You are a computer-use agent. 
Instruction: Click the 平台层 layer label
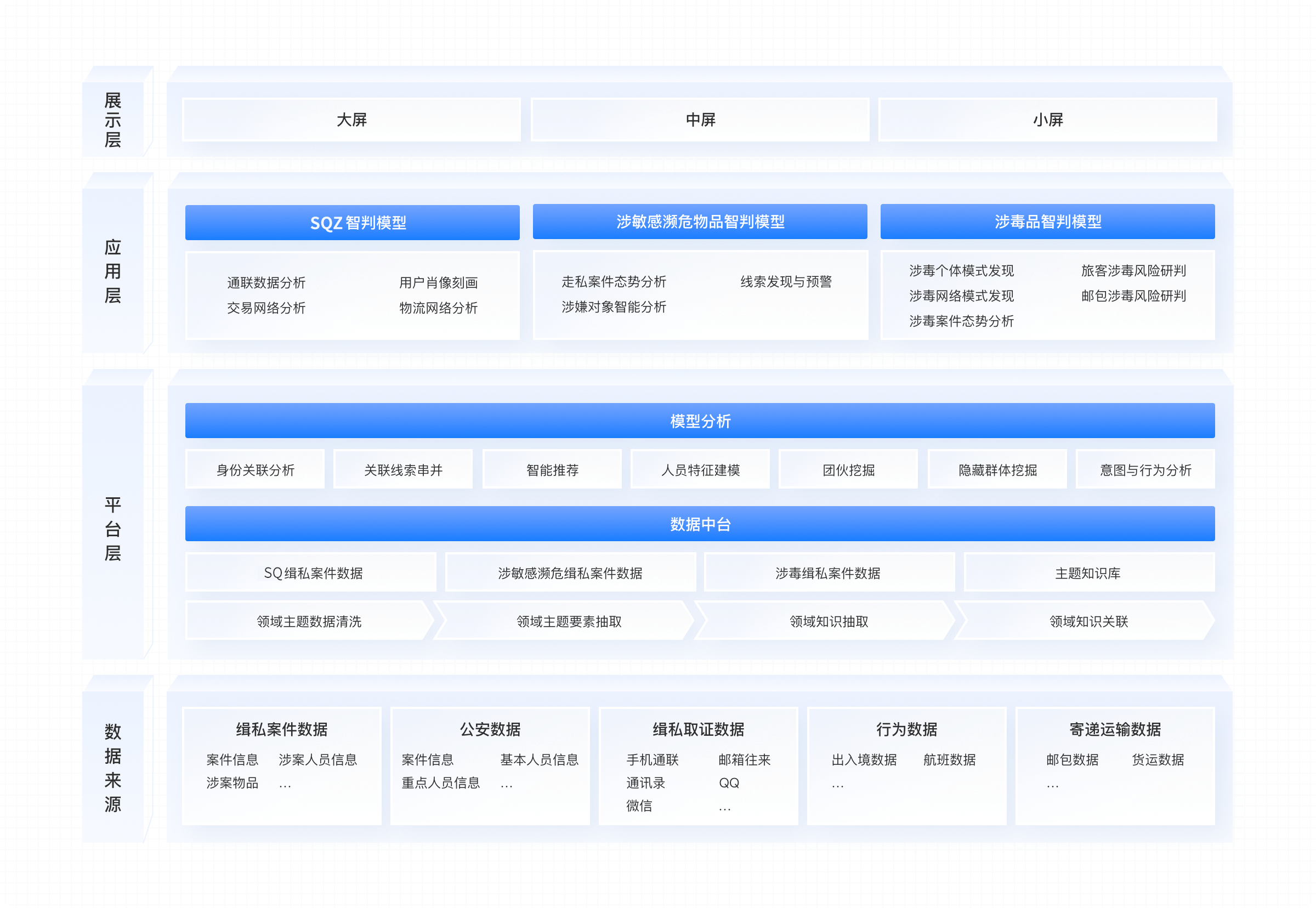(x=112, y=529)
